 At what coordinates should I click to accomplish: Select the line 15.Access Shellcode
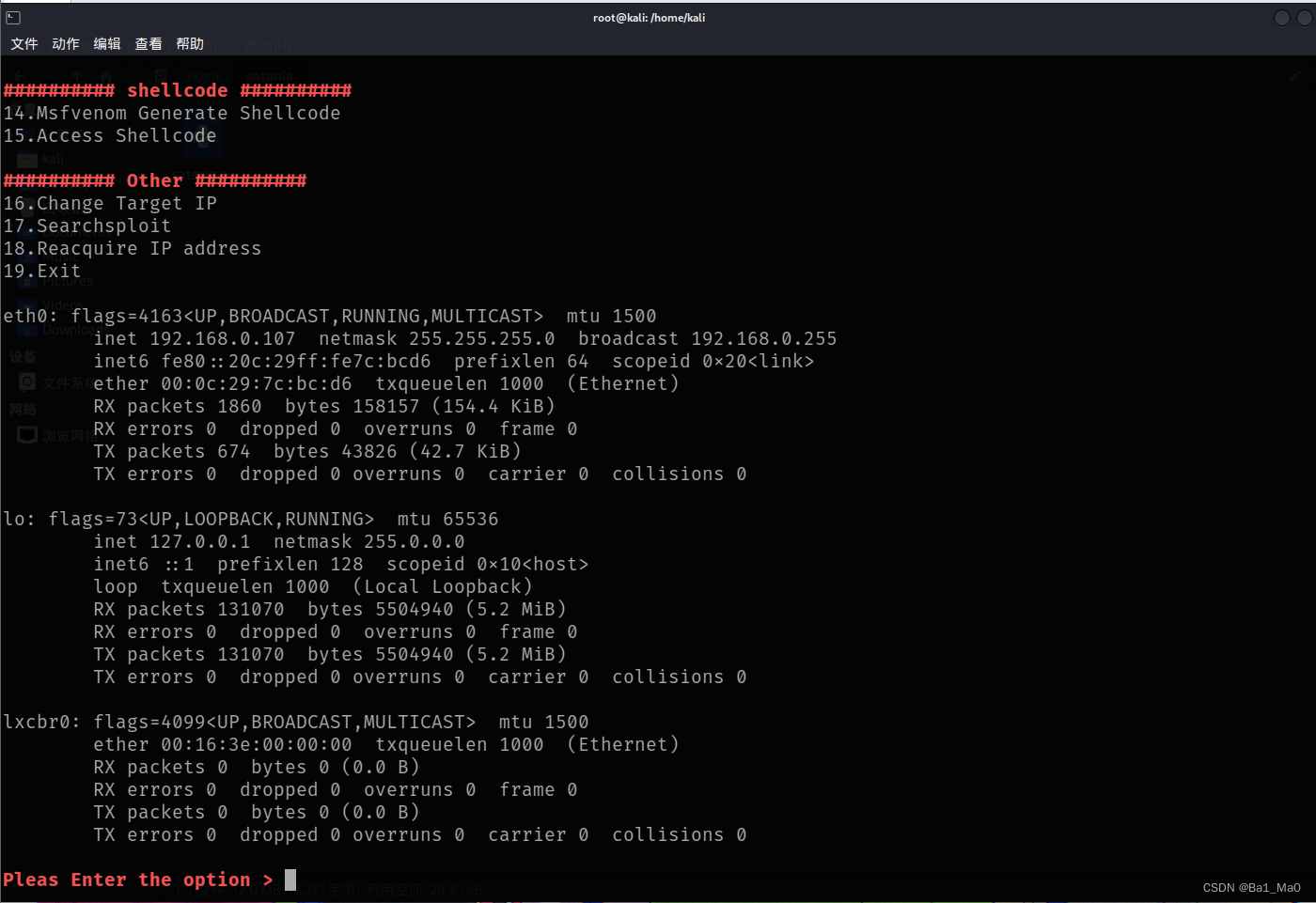pyautogui.click(x=110, y=135)
